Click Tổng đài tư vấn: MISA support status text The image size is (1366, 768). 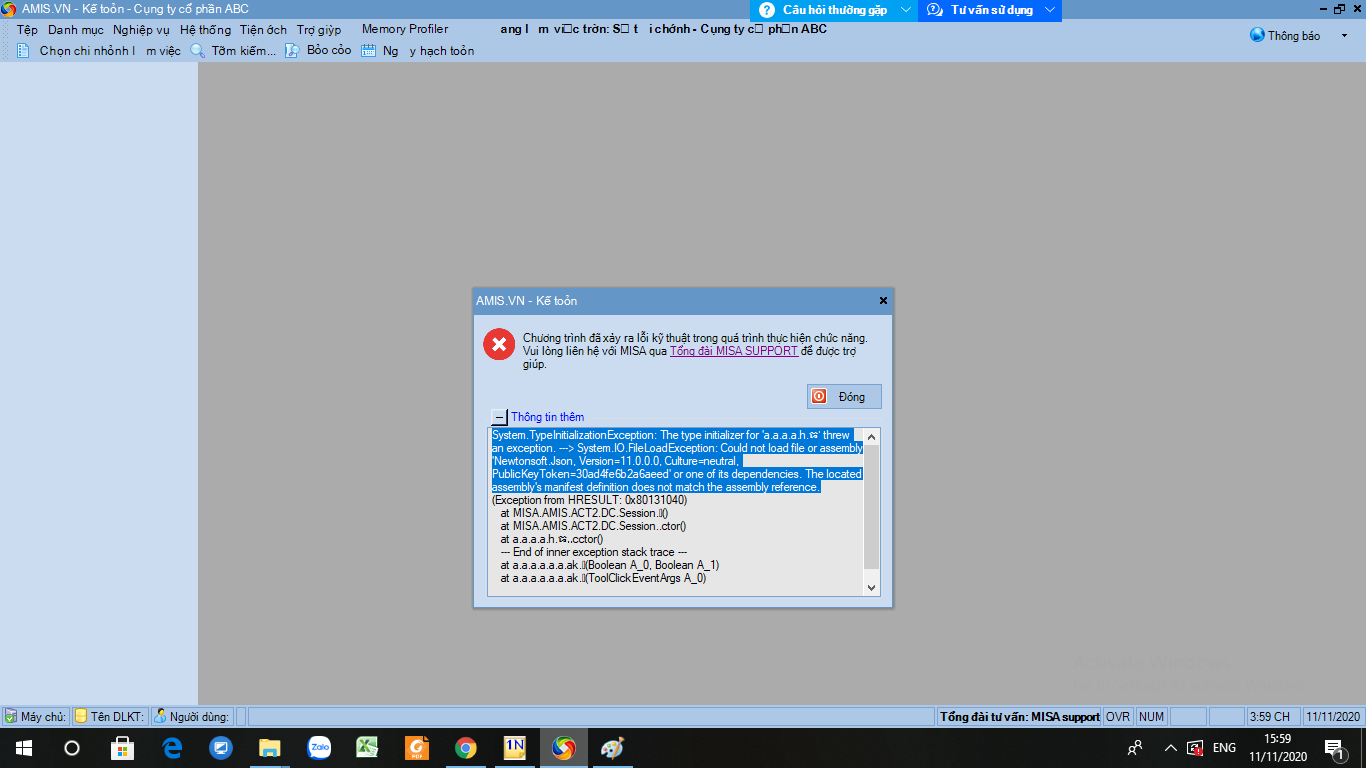[1020, 717]
